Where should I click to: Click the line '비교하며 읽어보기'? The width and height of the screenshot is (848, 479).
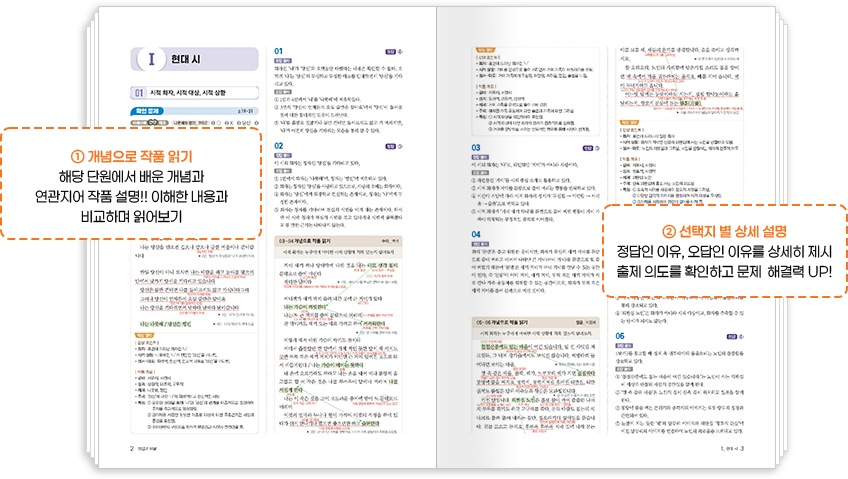pos(131,217)
